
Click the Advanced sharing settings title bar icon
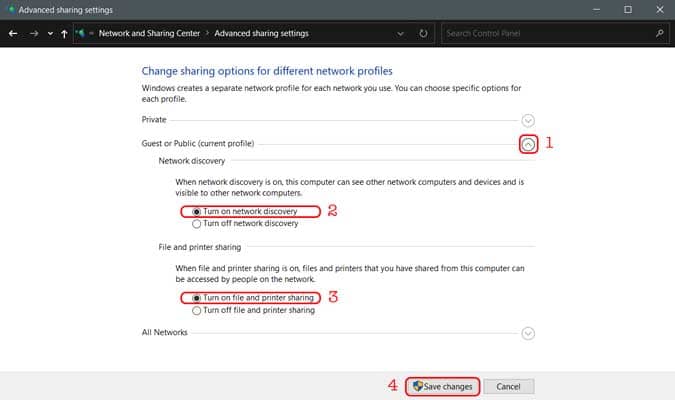click(10, 9)
